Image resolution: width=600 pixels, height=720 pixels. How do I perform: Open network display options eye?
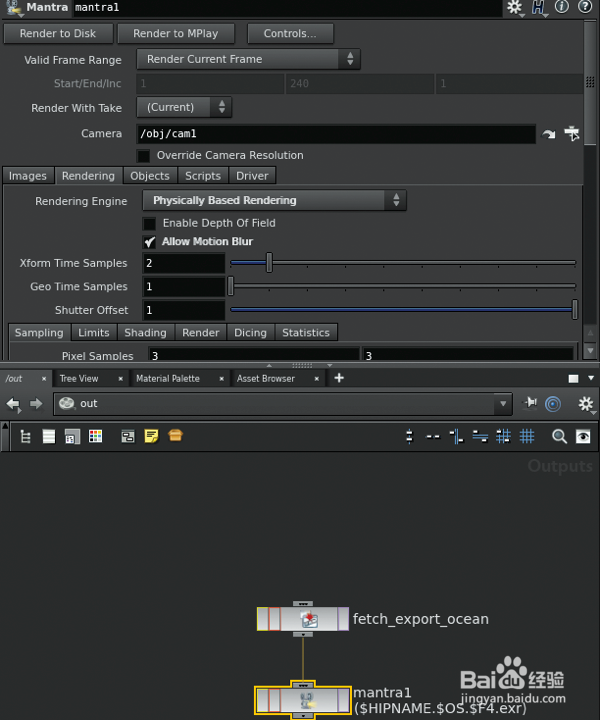click(583, 436)
